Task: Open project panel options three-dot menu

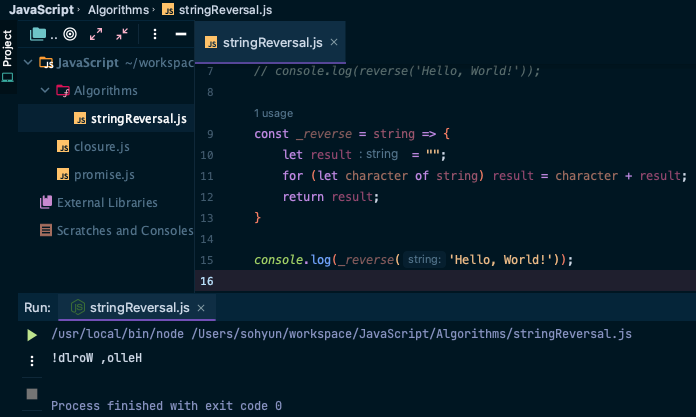Action: pyautogui.click(x=154, y=34)
